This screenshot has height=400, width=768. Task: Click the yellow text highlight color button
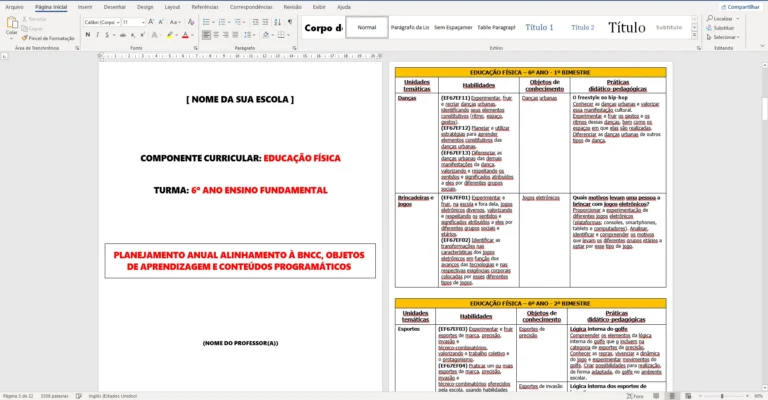[169, 35]
